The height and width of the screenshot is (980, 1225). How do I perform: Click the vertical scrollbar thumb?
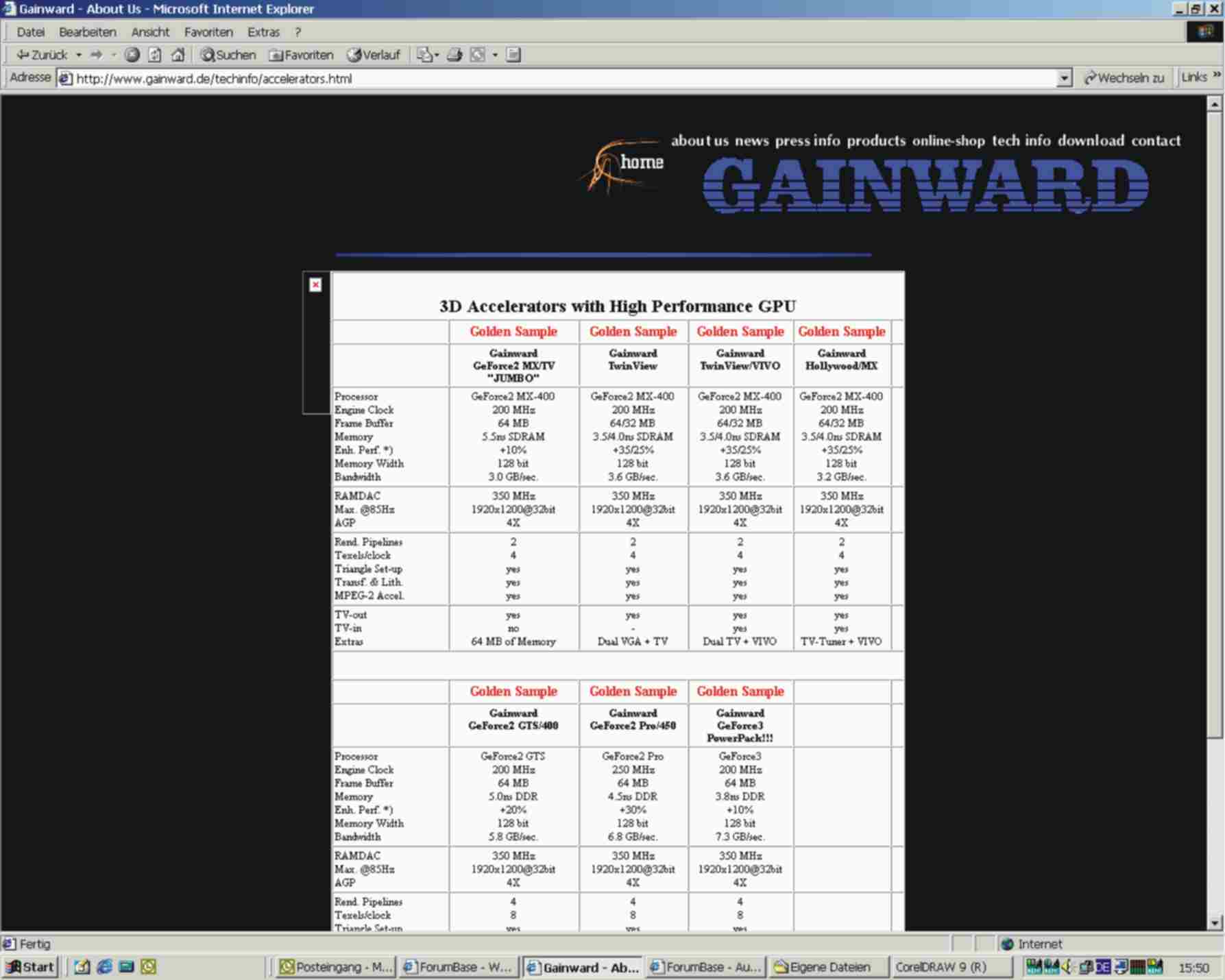(1214, 425)
